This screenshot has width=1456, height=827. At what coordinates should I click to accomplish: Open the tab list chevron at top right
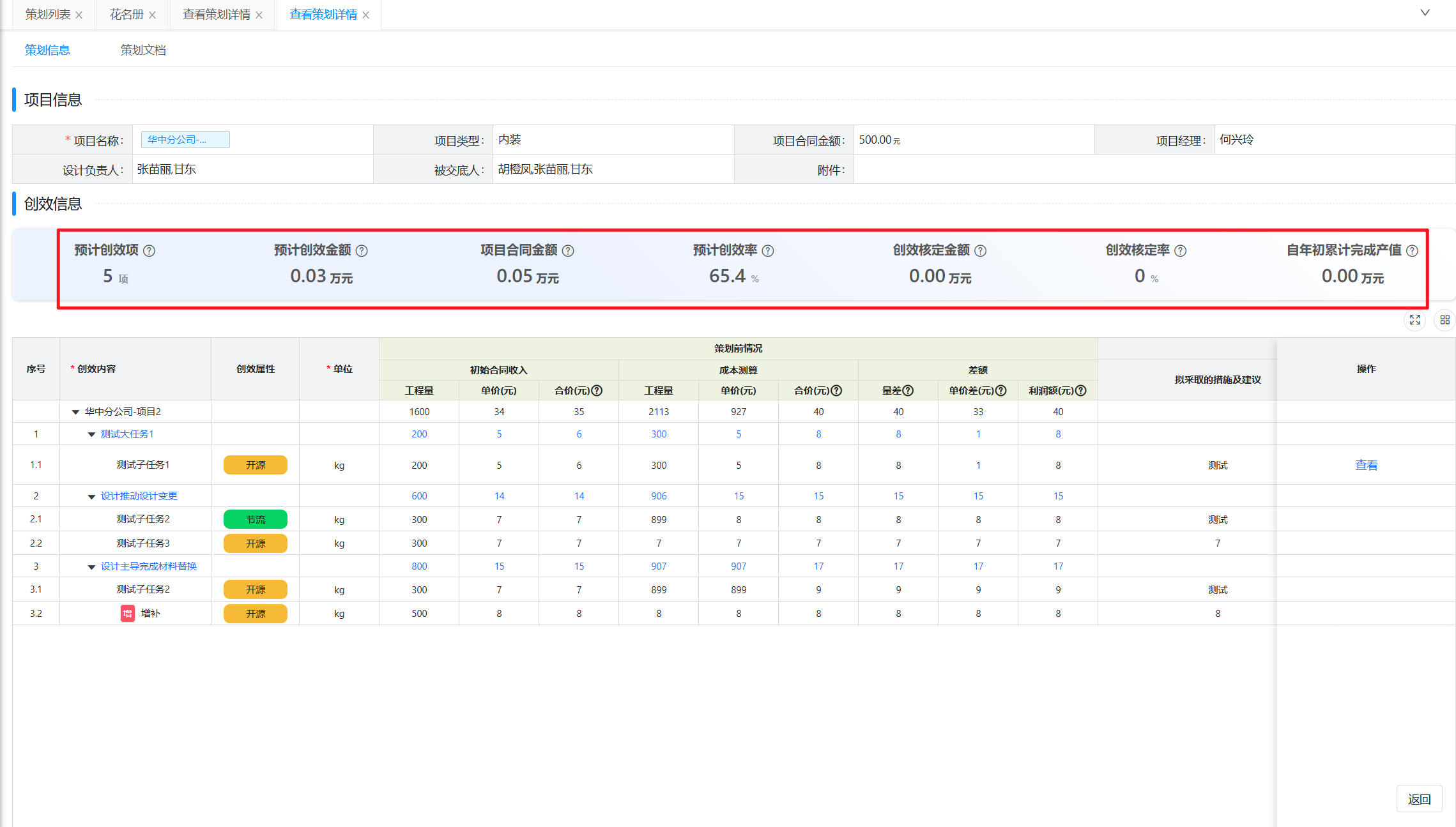pos(1425,13)
